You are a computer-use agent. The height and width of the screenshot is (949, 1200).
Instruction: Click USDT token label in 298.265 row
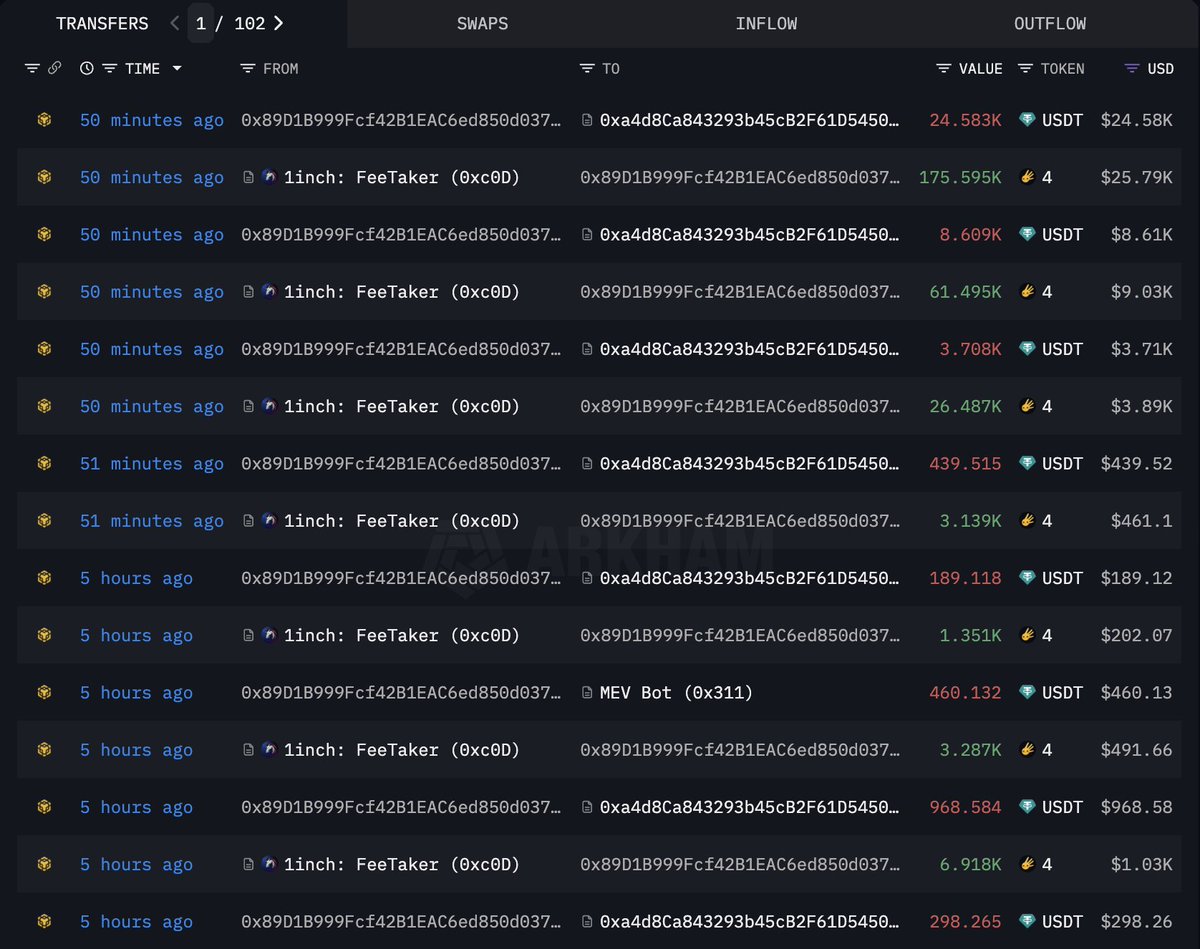pyautogui.click(x=1062, y=922)
